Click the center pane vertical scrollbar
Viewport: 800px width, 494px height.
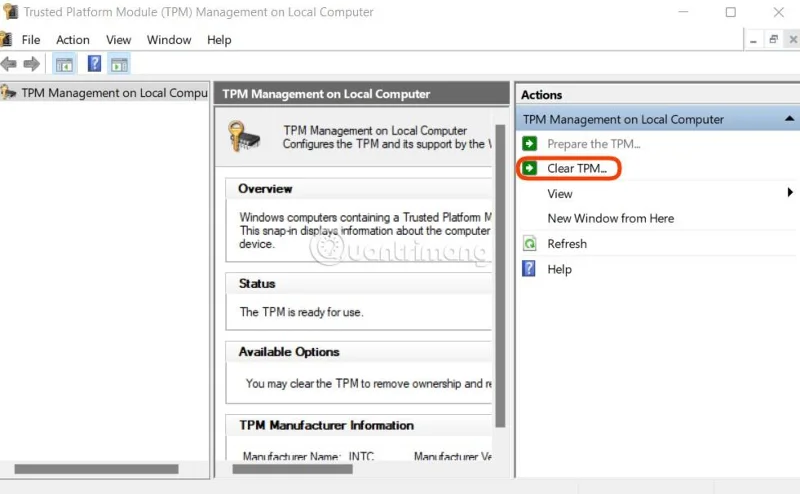pyautogui.click(x=500, y=276)
